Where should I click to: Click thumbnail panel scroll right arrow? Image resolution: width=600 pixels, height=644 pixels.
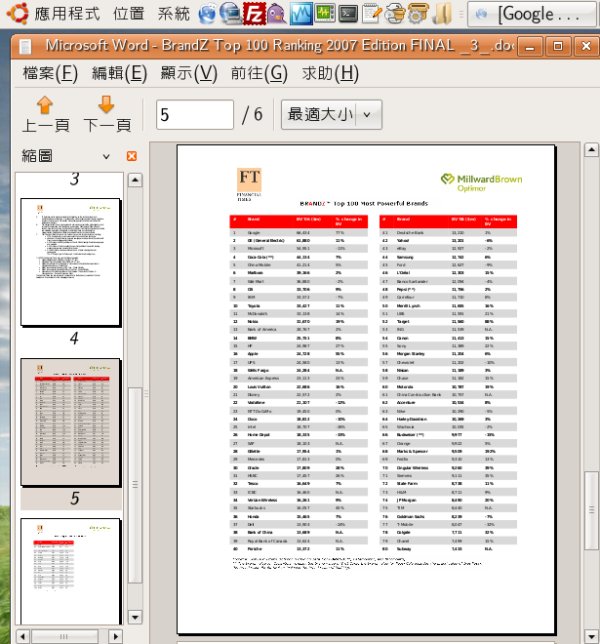point(116,637)
